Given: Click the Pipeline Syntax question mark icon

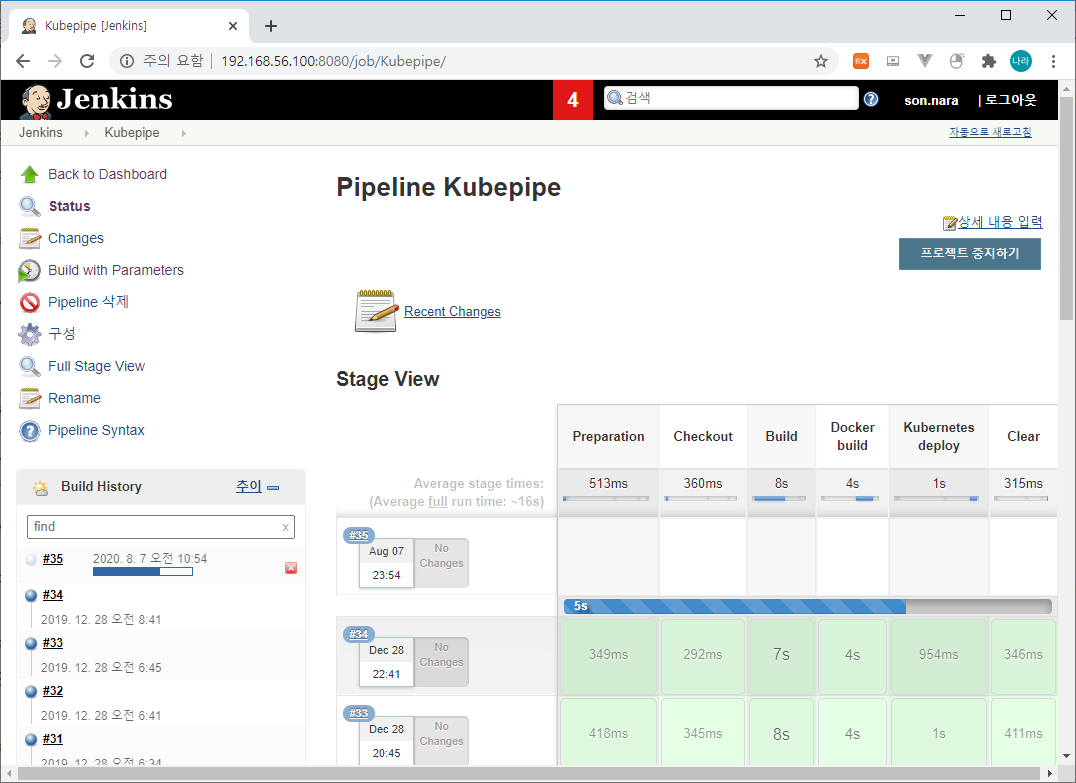Looking at the screenshot, I should click(x=30, y=430).
